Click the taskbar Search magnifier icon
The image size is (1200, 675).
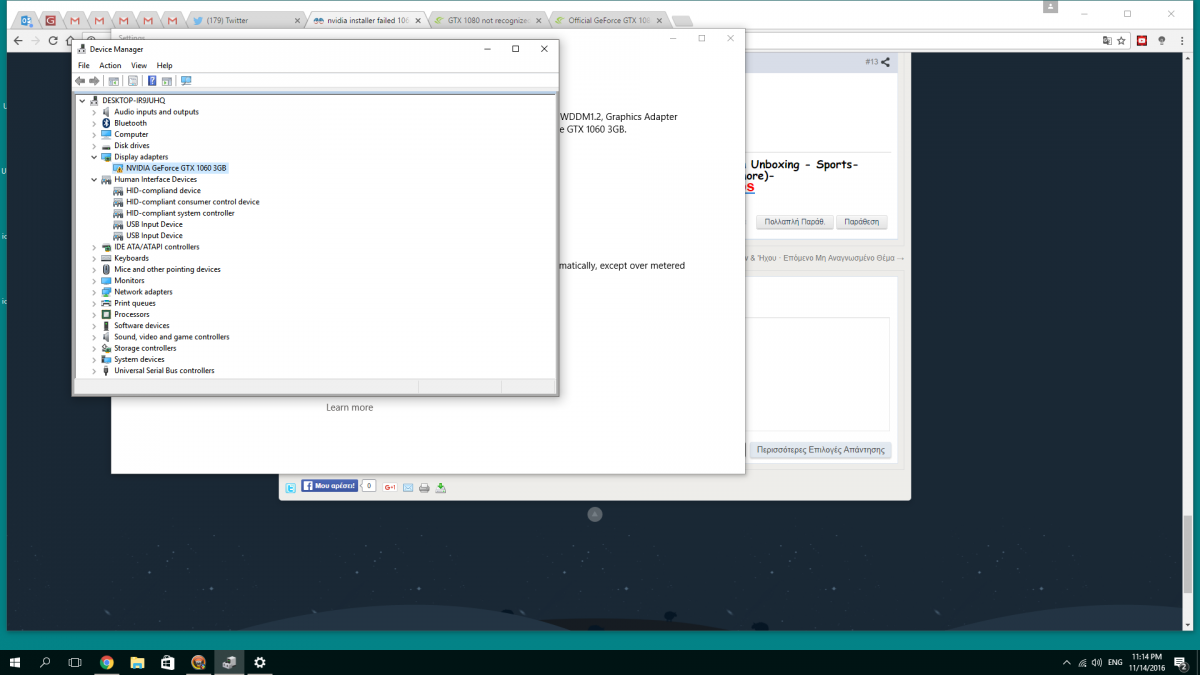[x=45, y=662]
